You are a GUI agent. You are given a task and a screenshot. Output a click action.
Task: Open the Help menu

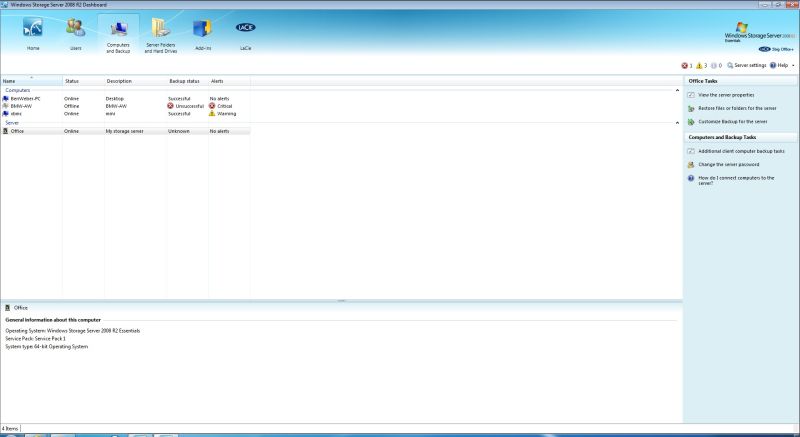coord(780,66)
